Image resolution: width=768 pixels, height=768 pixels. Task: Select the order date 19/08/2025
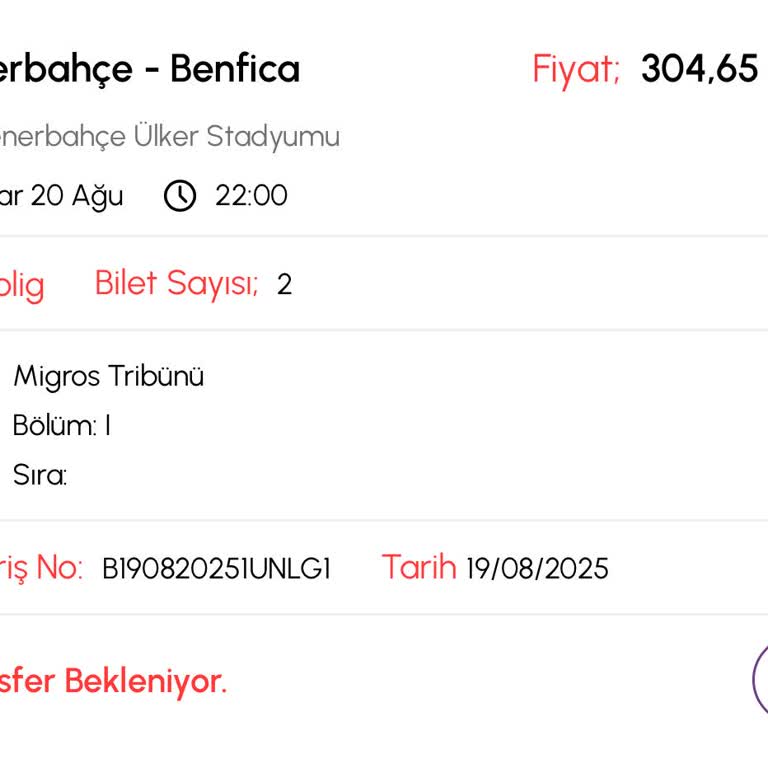537,569
